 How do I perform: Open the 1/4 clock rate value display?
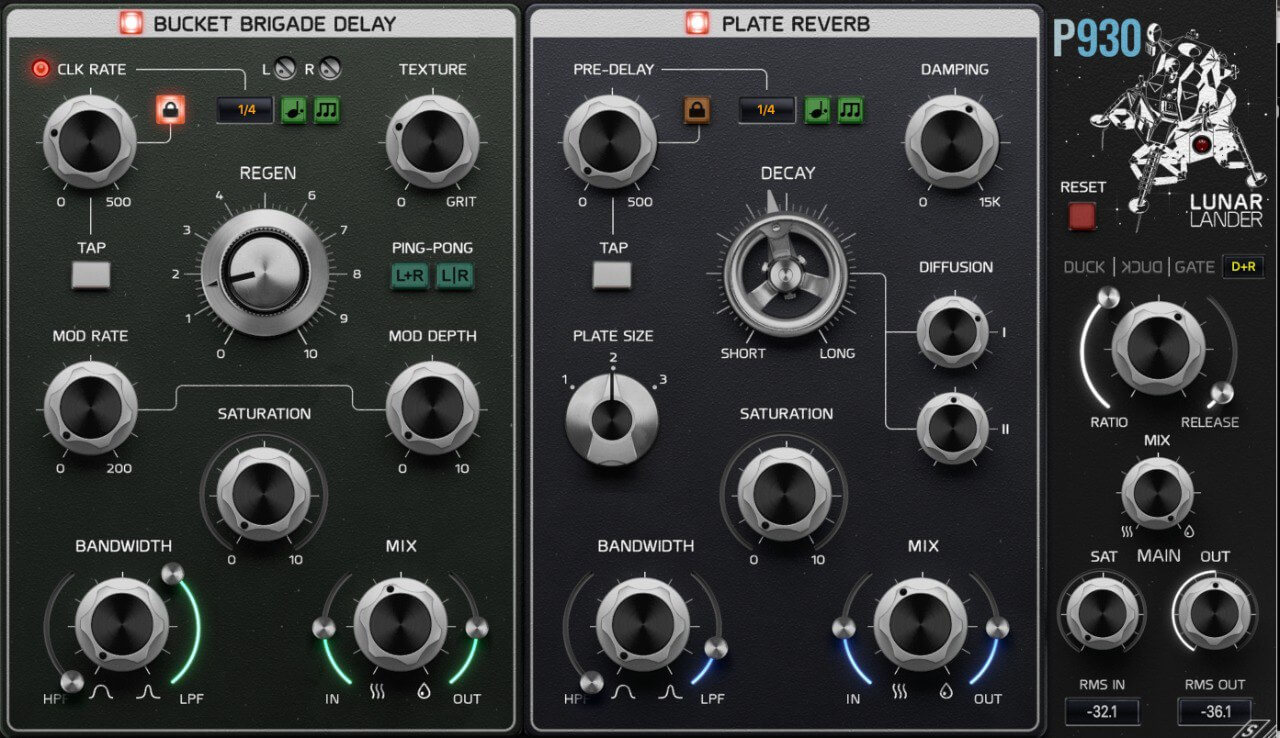point(243,110)
